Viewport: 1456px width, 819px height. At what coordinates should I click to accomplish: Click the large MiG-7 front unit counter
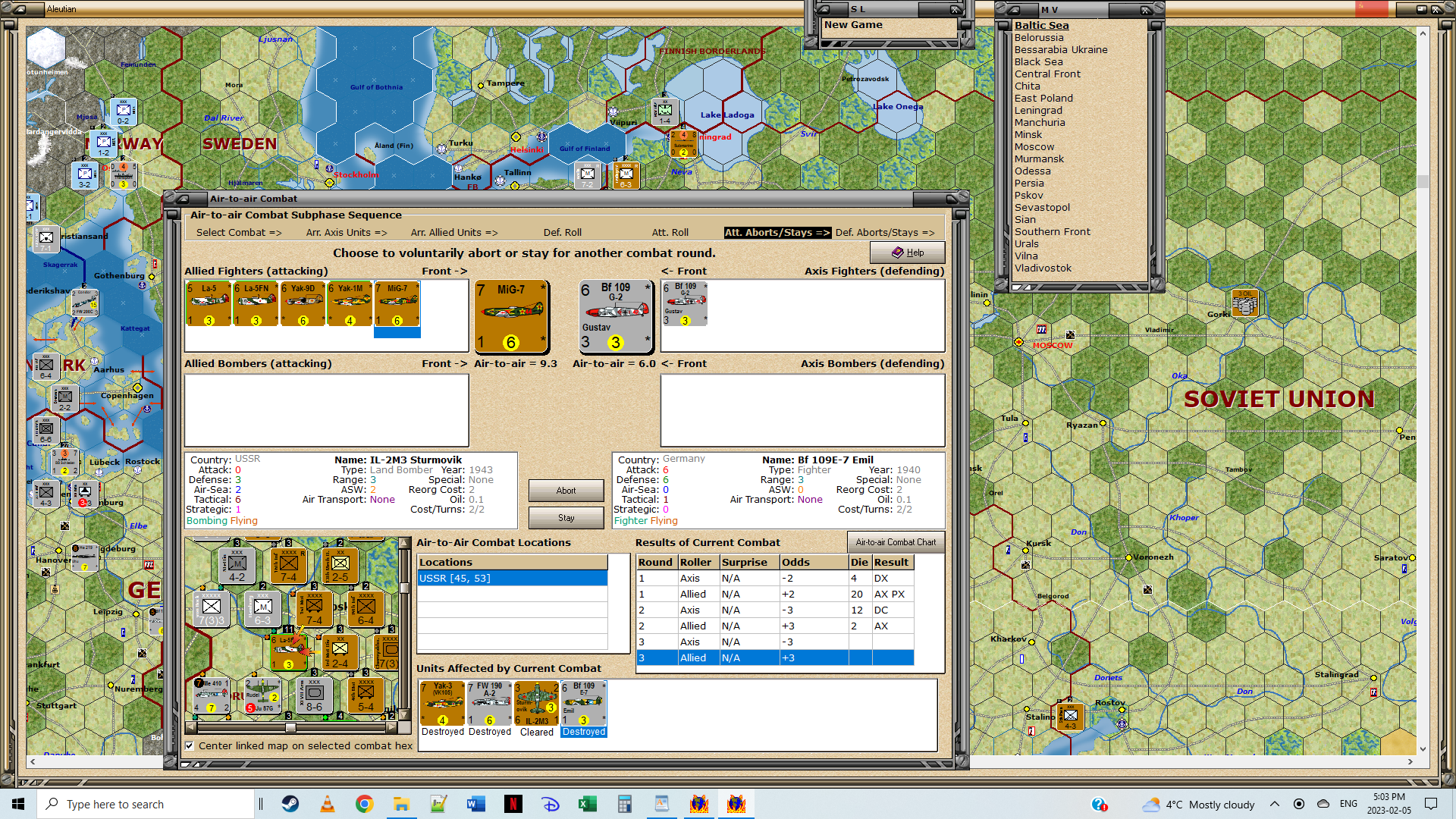pyautogui.click(x=511, y=317)
